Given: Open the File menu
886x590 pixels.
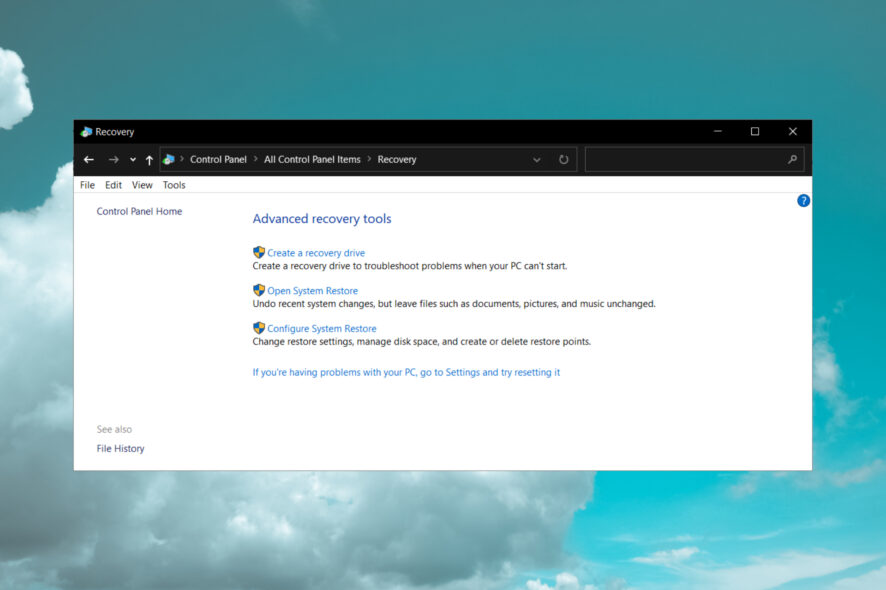Looking at the screenshot, I should [x=86, y=184].
